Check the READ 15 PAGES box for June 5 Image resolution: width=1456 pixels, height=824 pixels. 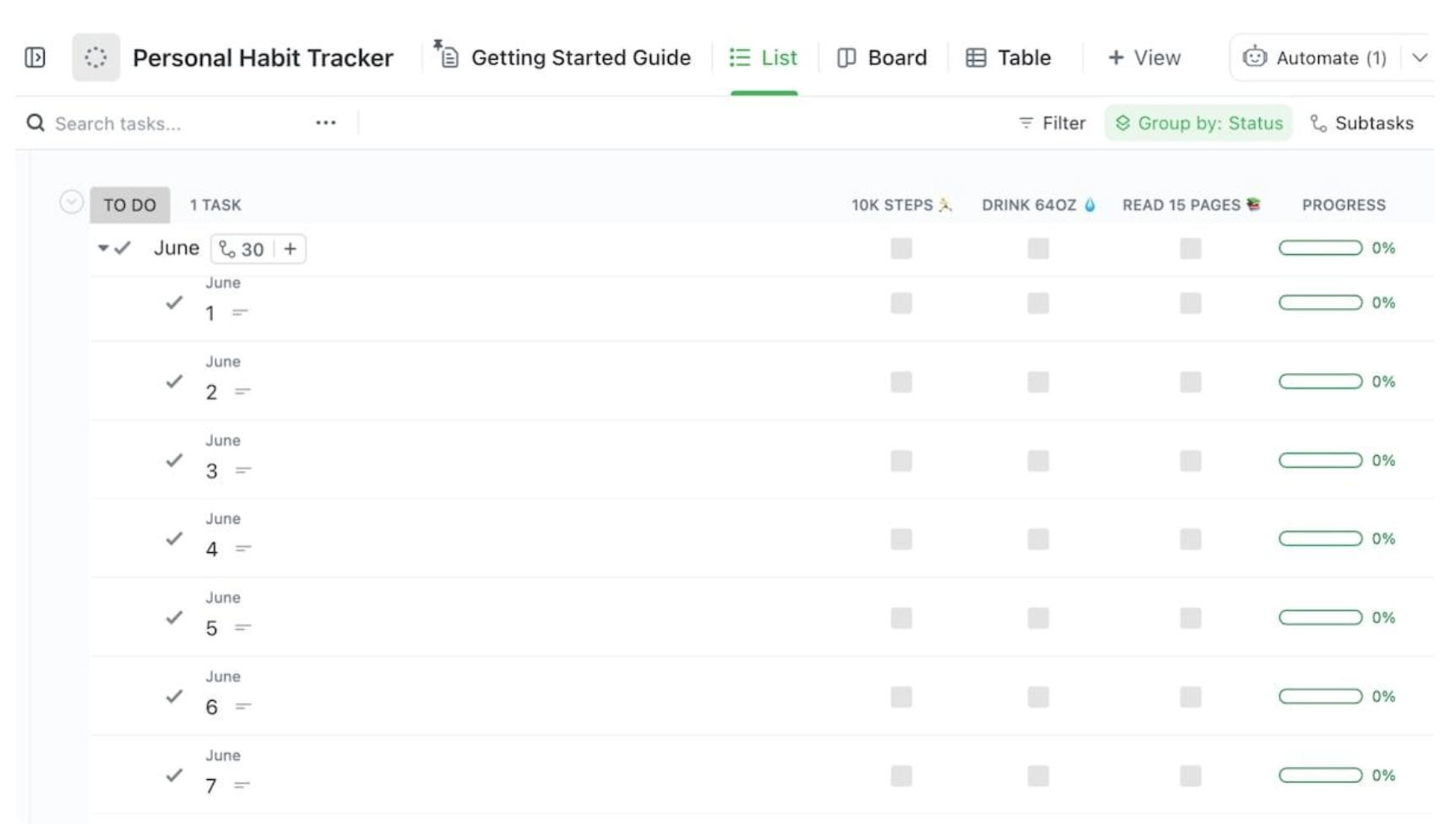1190,617
